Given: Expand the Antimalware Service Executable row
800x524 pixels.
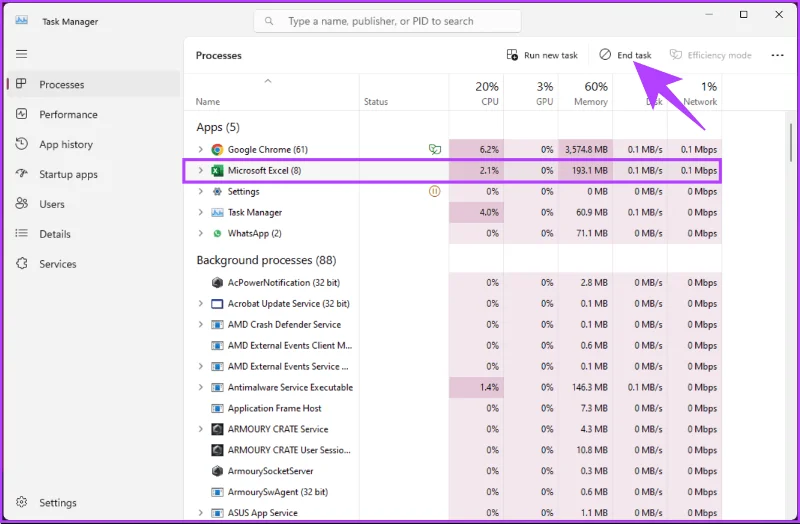Looking at the screenshot, I should pyautogui.click(x=201, y=387).
